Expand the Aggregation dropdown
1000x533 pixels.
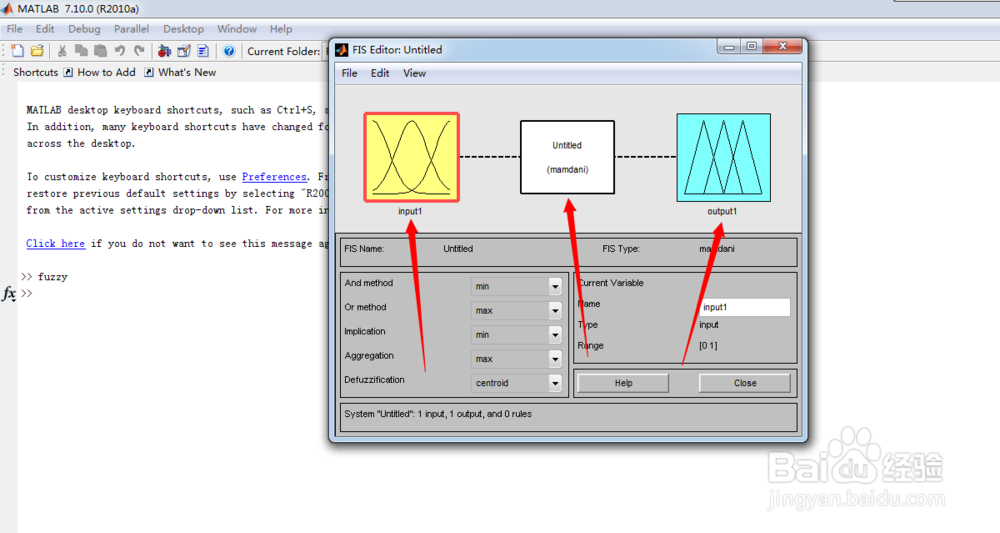[555, 359]
